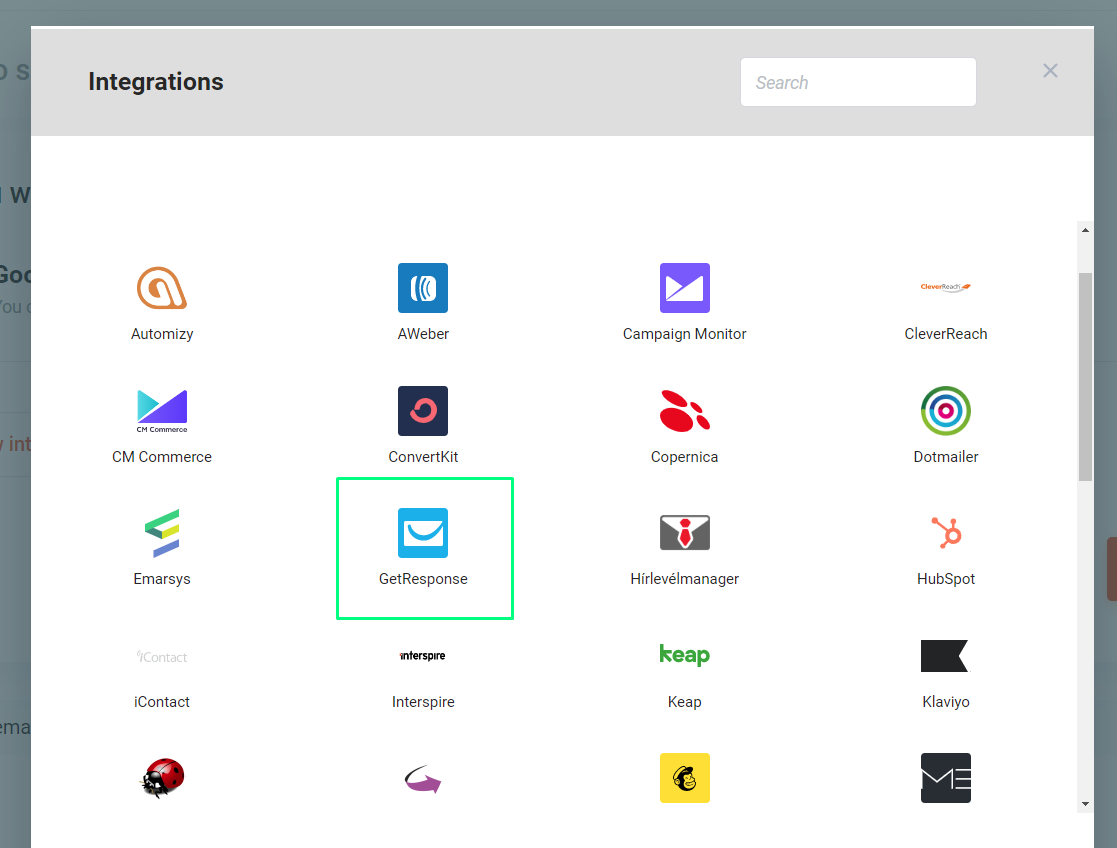
Task: Click the Automizy label
Action: [x=162, y=334]
